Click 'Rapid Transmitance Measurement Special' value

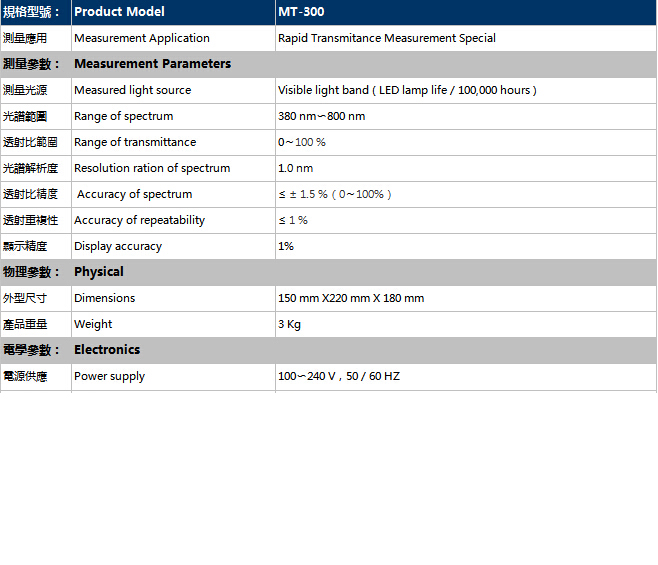[x=387, y=38]
